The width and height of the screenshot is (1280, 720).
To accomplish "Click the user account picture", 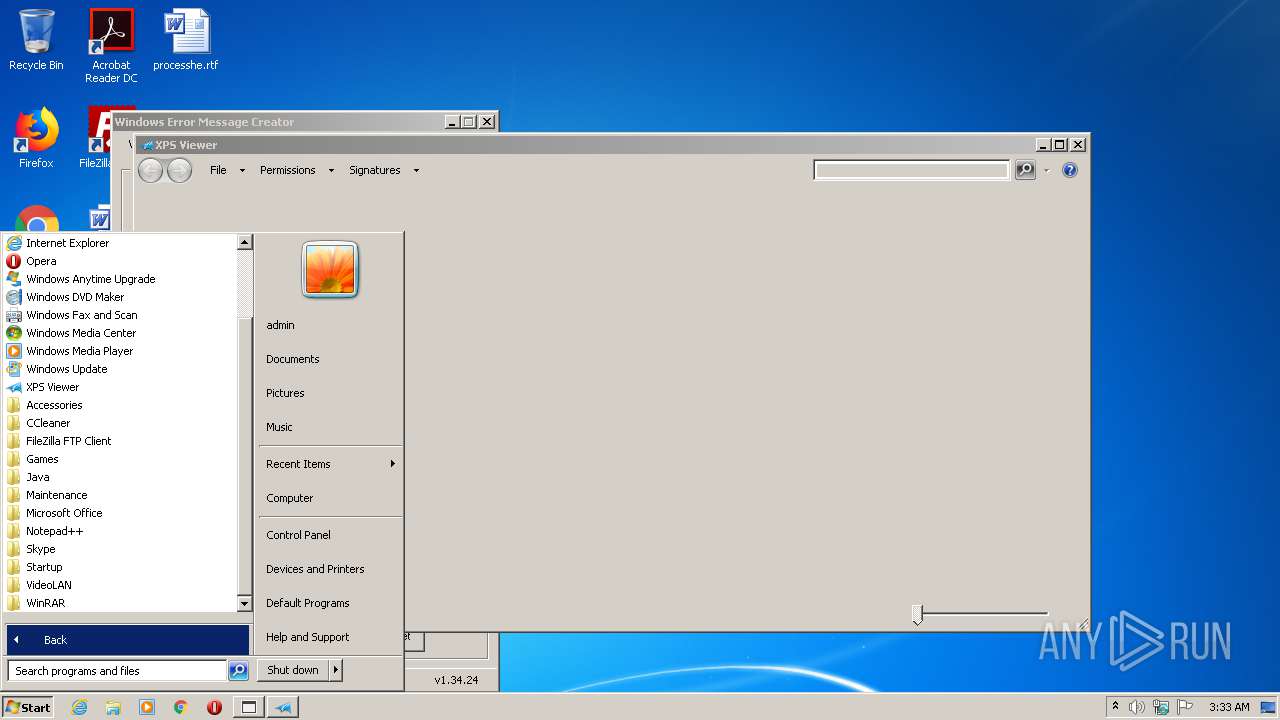I will [330, 270].
